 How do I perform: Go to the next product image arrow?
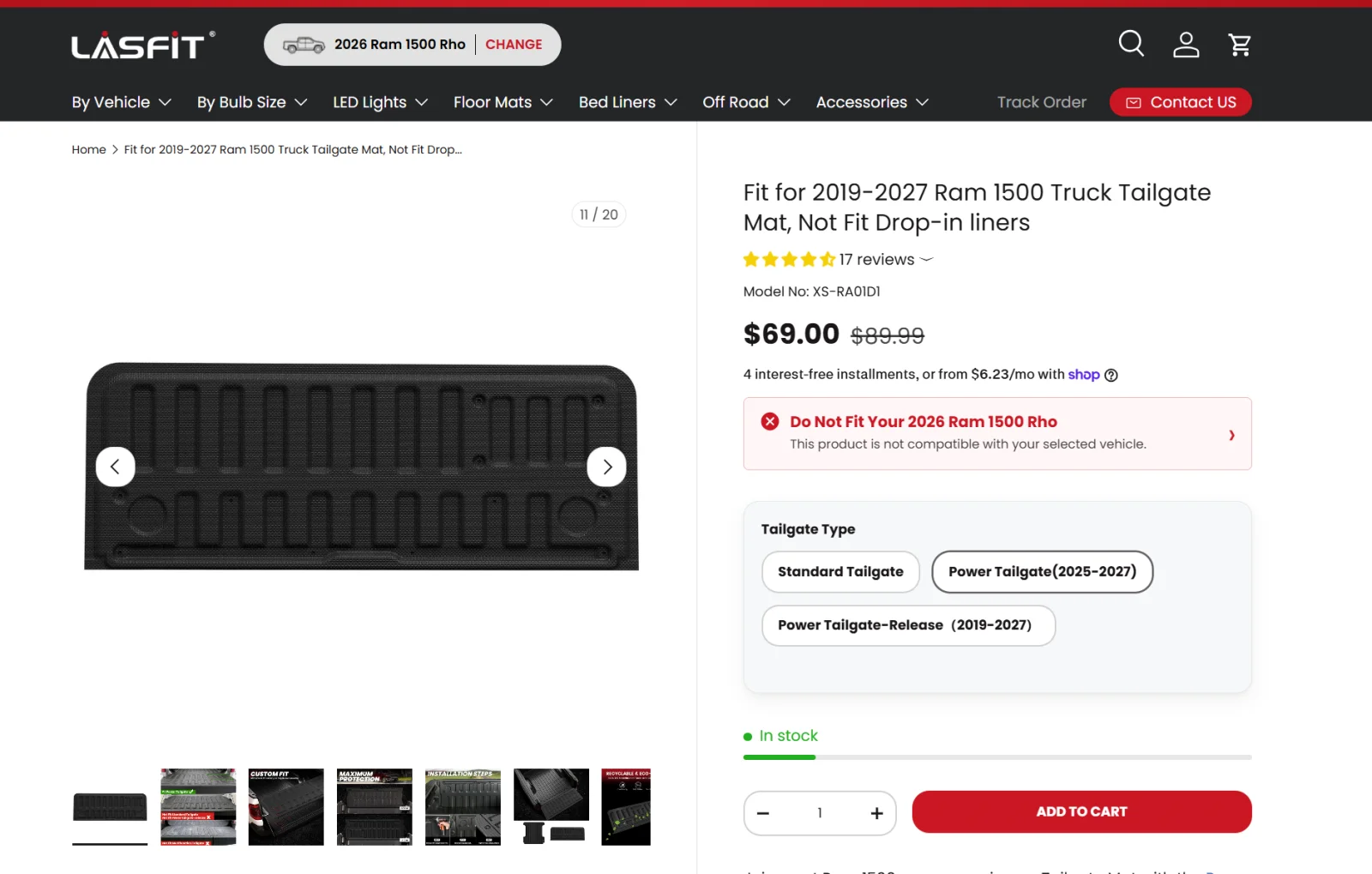(x=606, y=467)
